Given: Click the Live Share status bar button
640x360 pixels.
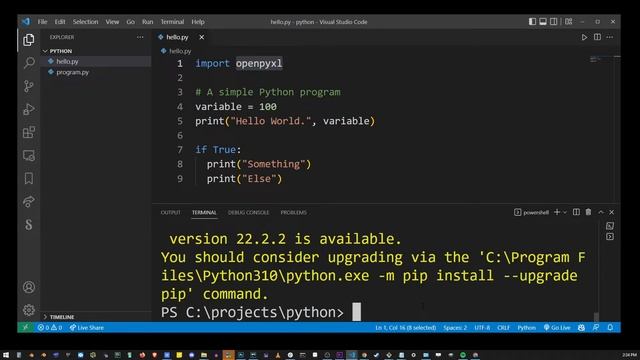Looking at the screenshot, I should [87, 327].
